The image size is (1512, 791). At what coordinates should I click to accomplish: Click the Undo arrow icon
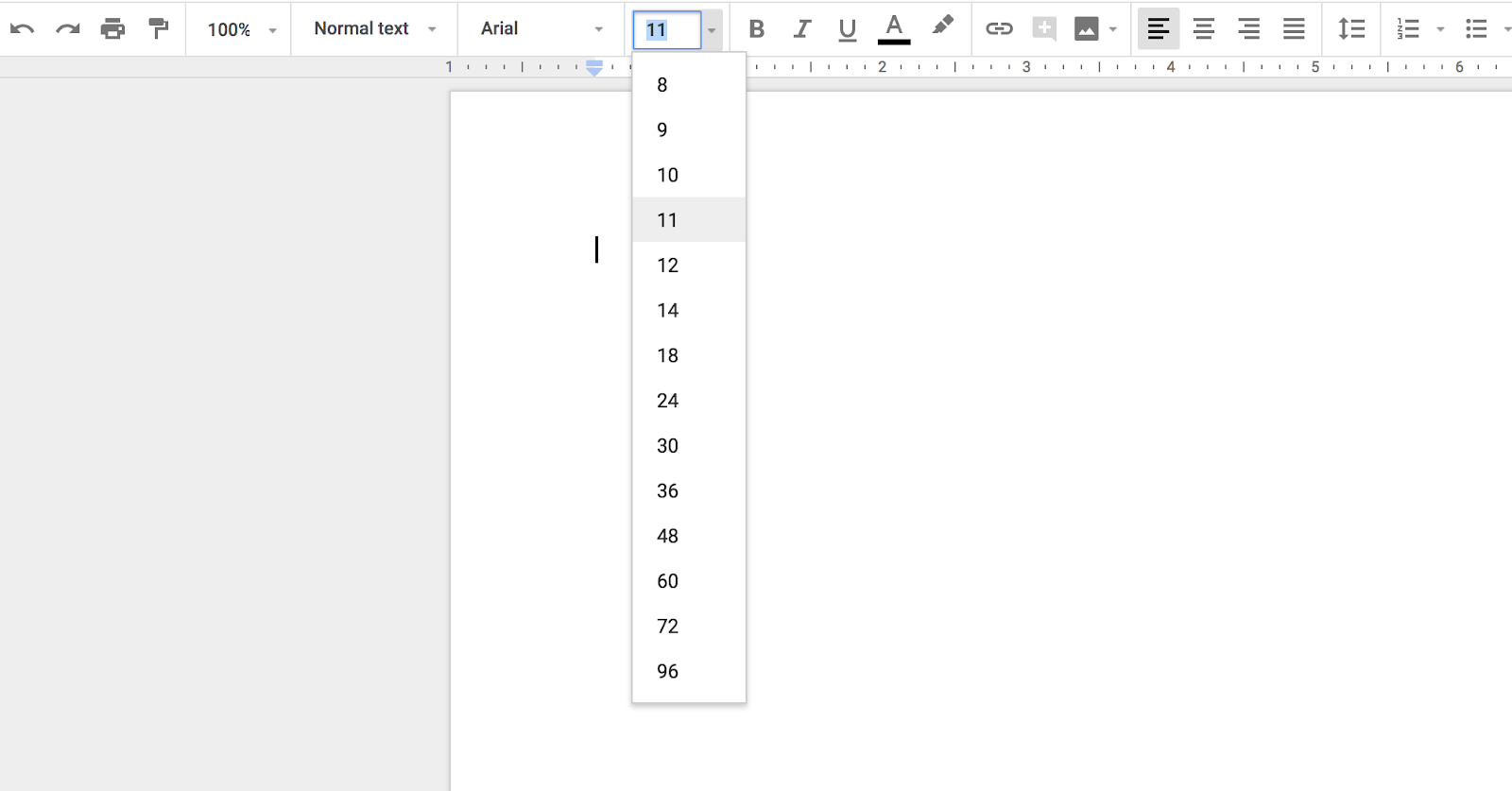[23, 29]
